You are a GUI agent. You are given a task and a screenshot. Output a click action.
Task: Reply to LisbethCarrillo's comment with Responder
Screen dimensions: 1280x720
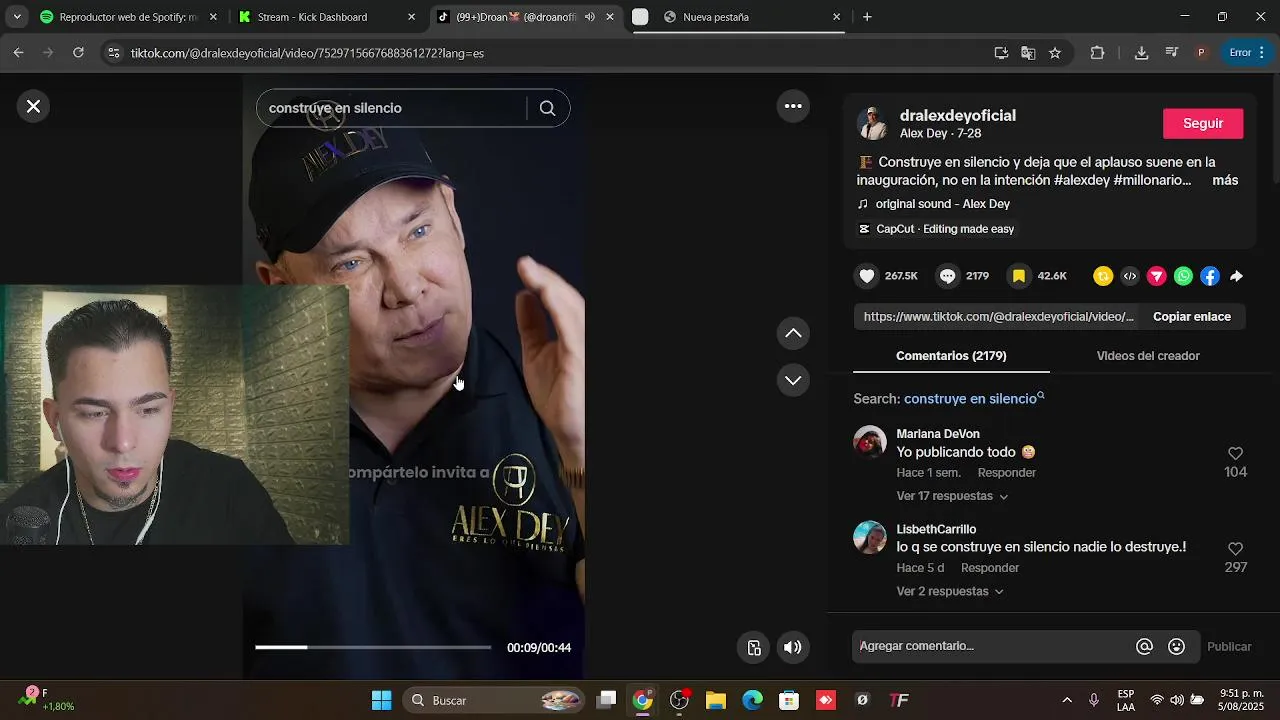point(990,568)
